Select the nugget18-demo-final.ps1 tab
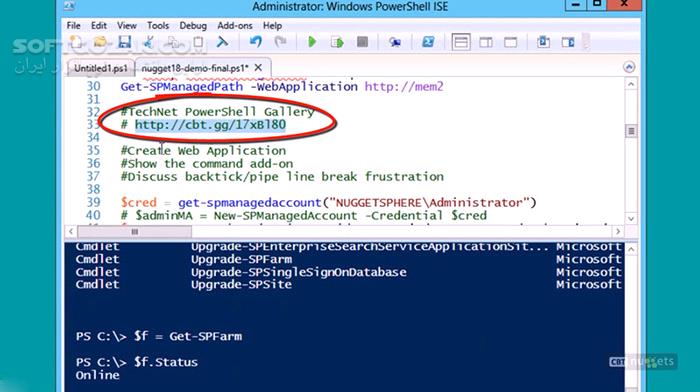This screenshot has height=392, width=700. 195,68
